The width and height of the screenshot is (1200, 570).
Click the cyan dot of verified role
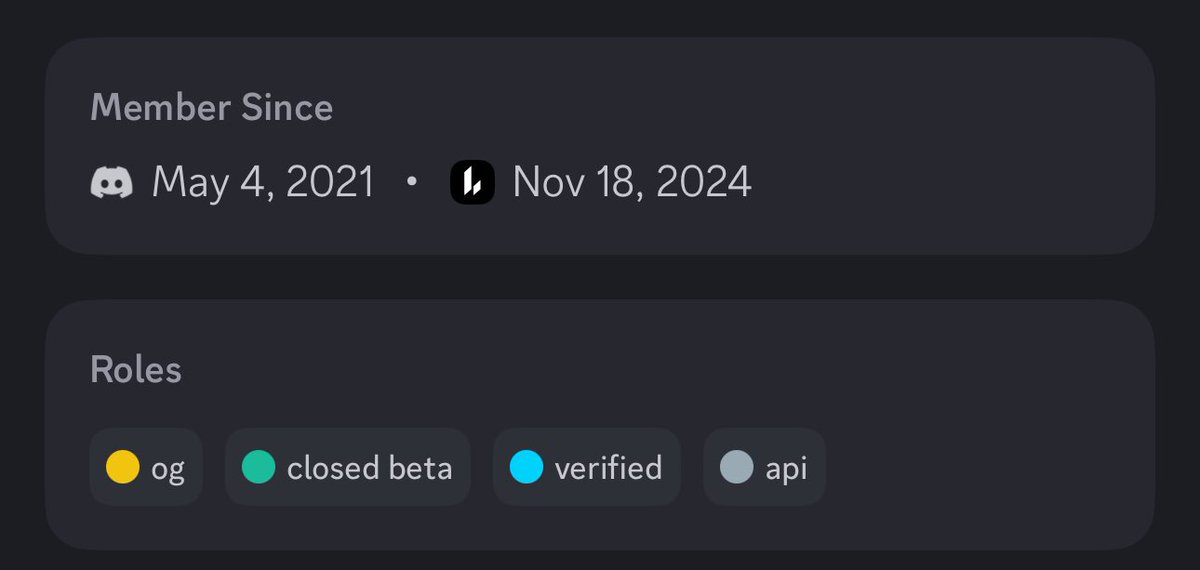(526, 467)
